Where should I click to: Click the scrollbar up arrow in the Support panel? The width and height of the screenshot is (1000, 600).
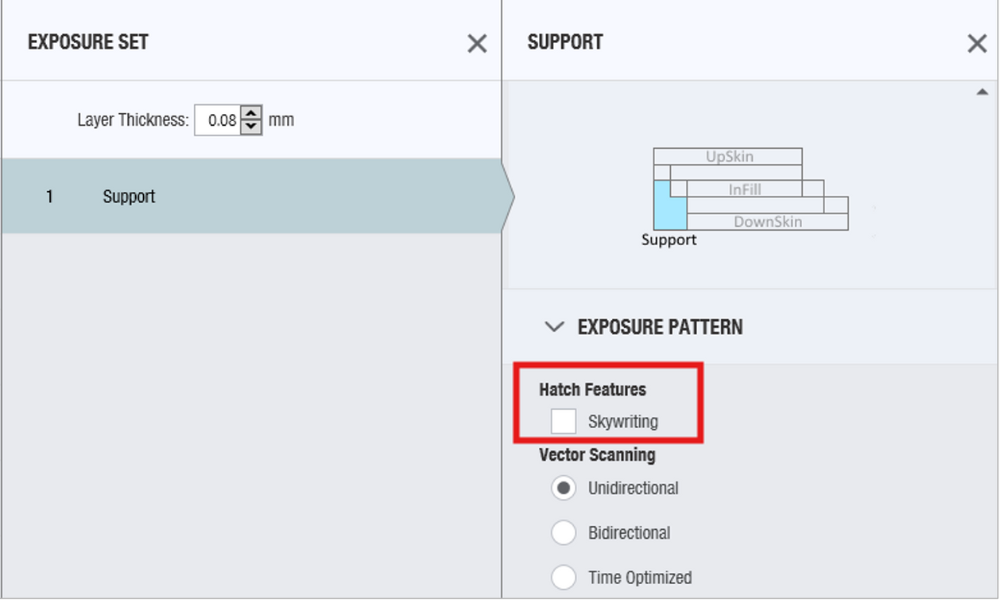[983, 90]
